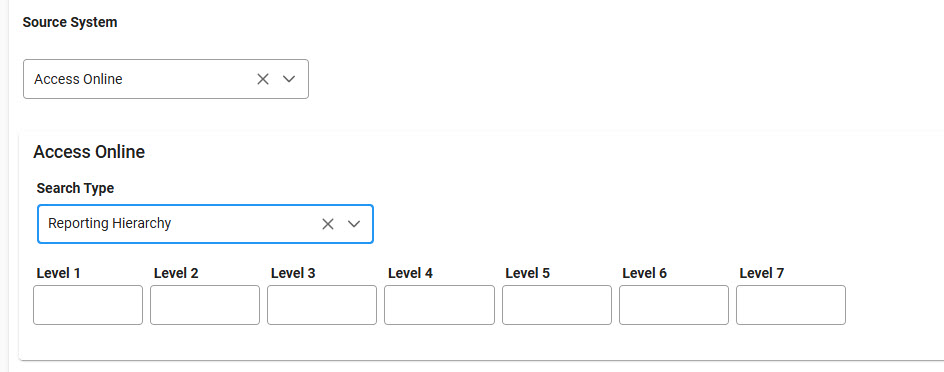The image size is (944, 372).
Task: Click into the Level 2 input box
Action: pos(205,305)
